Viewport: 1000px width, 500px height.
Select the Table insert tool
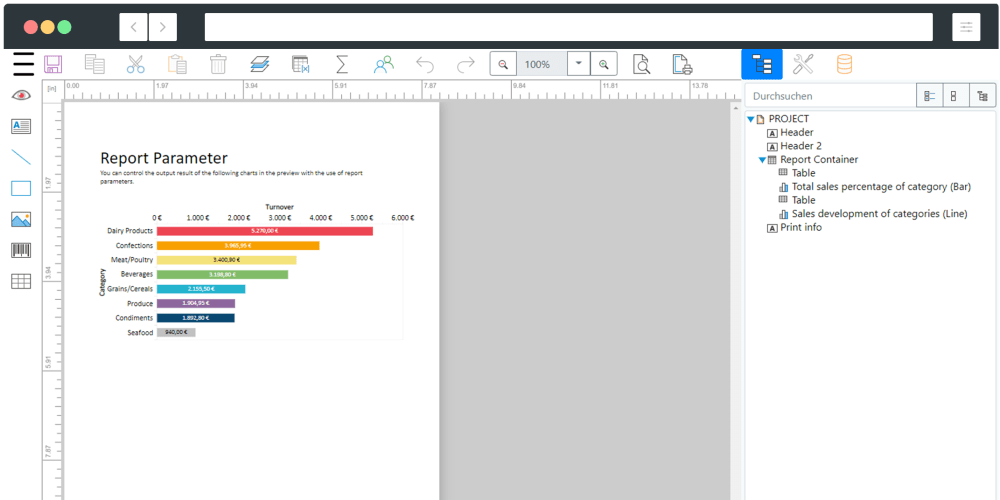pyautogui.click(x=21, y=281)
